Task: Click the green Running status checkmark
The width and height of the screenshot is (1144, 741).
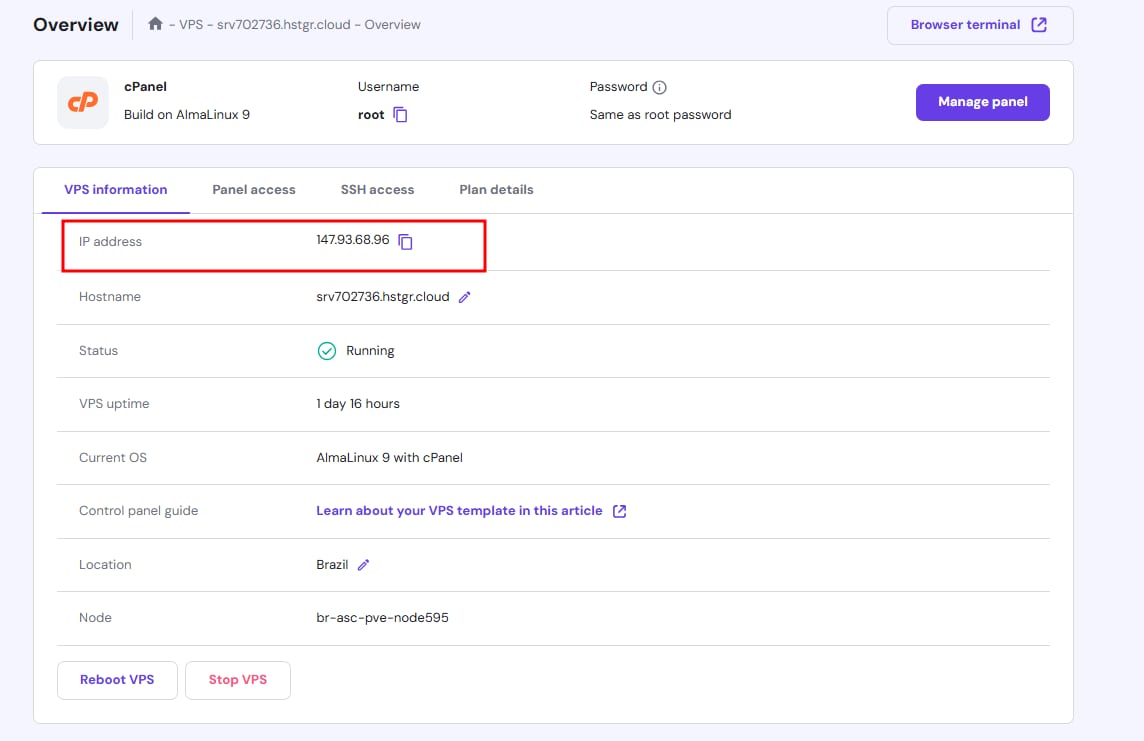Action: click(326, 351)
